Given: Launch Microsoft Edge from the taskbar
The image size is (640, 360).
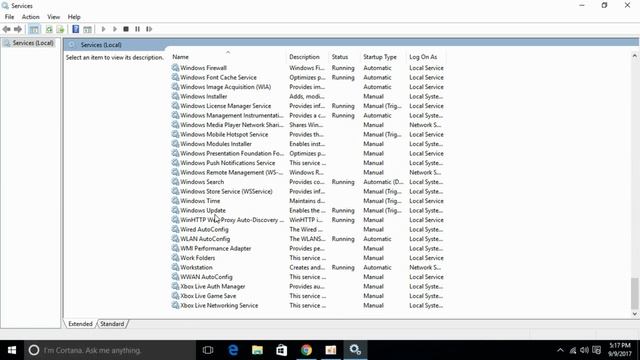Looking at the screenshot, I should pyautogui.click(x=233, y=350).
